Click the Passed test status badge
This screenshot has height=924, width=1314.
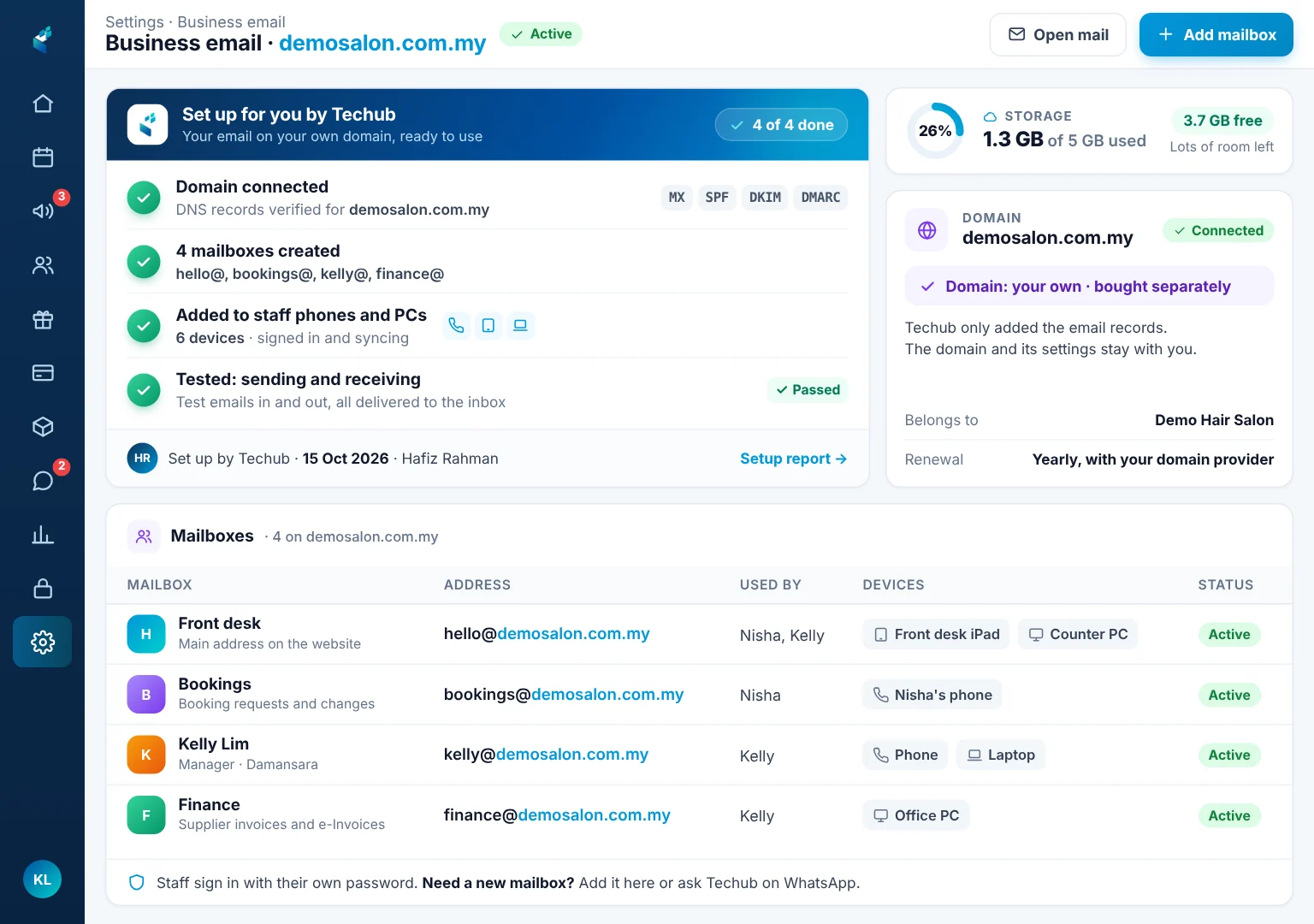coord(808,390)
